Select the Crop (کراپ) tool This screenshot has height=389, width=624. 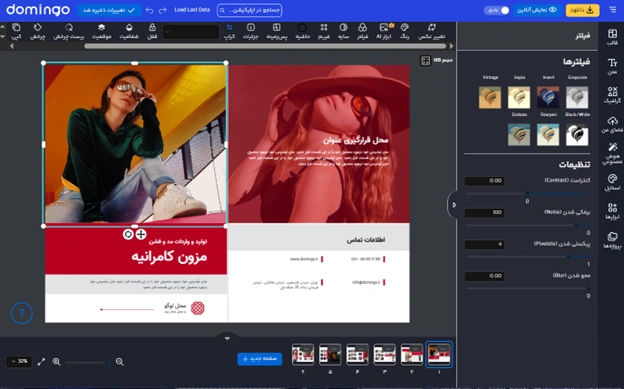[230, 27]
